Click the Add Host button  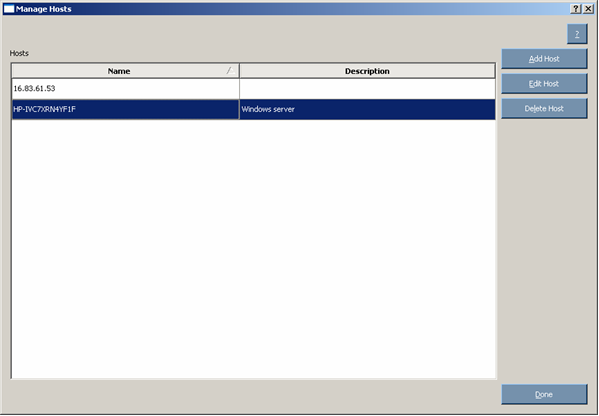pos(544,59)
